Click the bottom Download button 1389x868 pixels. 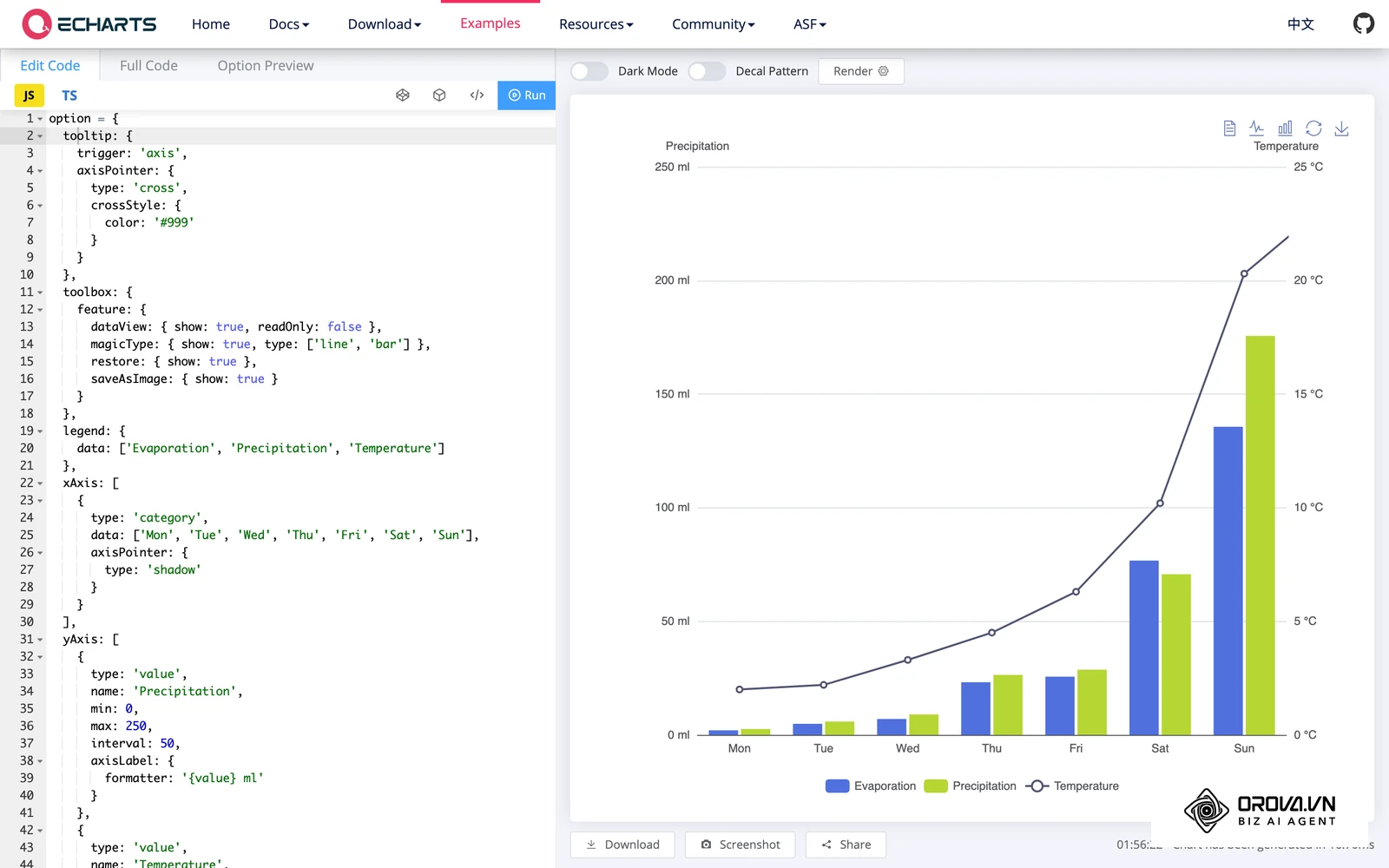(x=622, y=845)
